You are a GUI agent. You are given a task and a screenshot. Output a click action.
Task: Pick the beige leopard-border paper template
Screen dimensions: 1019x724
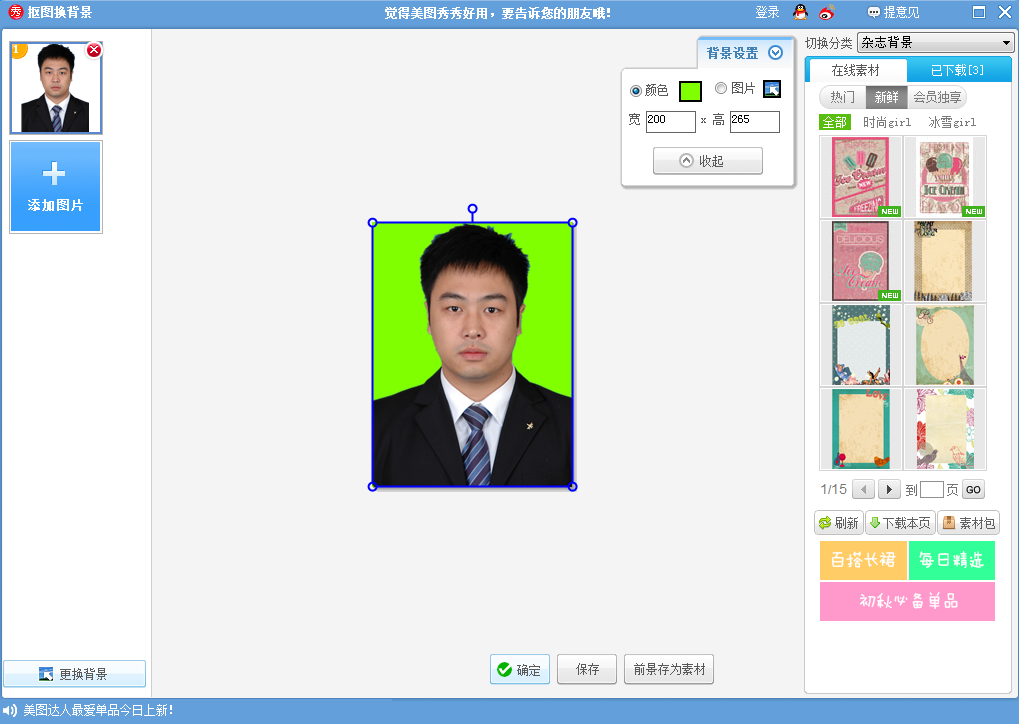click(x=945, y=261)
